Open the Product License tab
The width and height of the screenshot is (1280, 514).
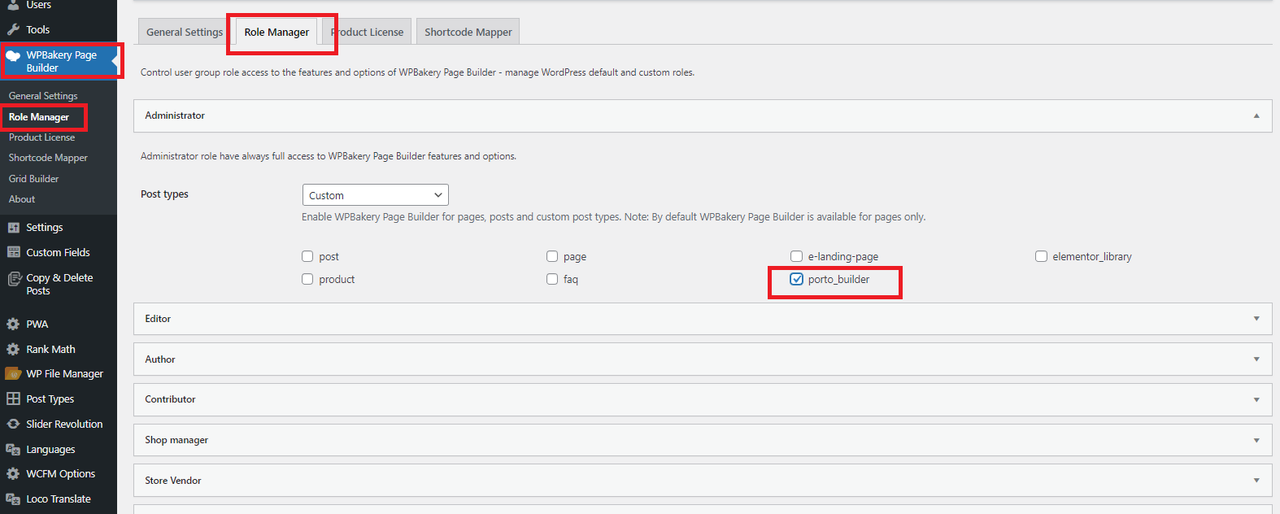[x=367, y=32]
